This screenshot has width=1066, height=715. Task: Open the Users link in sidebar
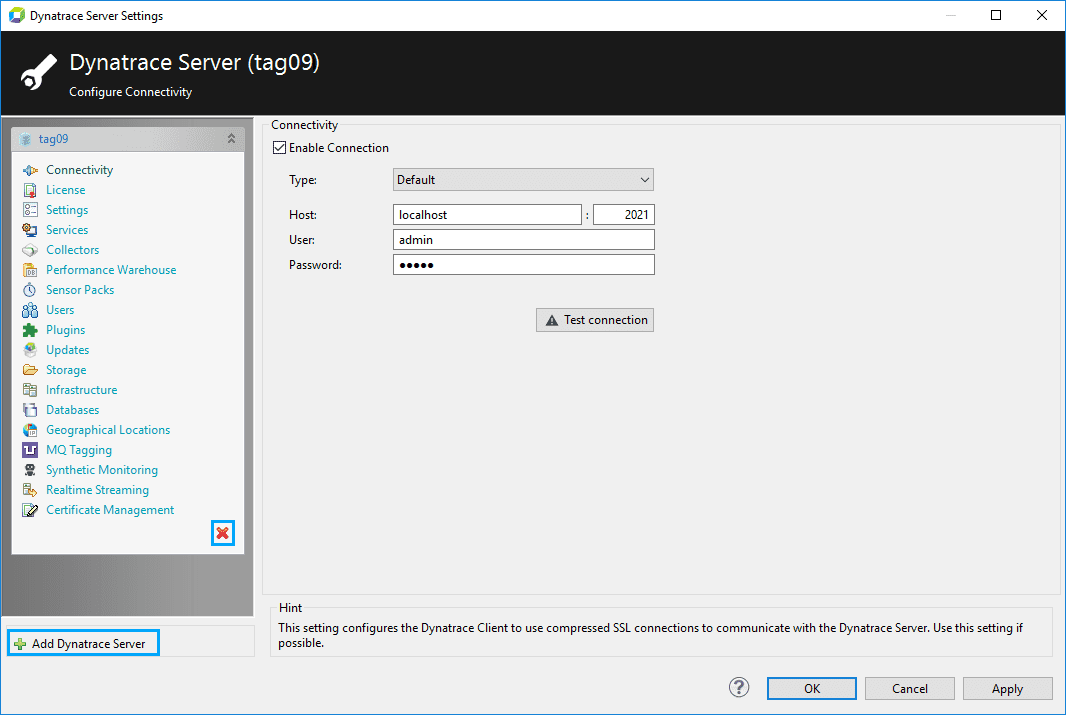tap(61, 310)
